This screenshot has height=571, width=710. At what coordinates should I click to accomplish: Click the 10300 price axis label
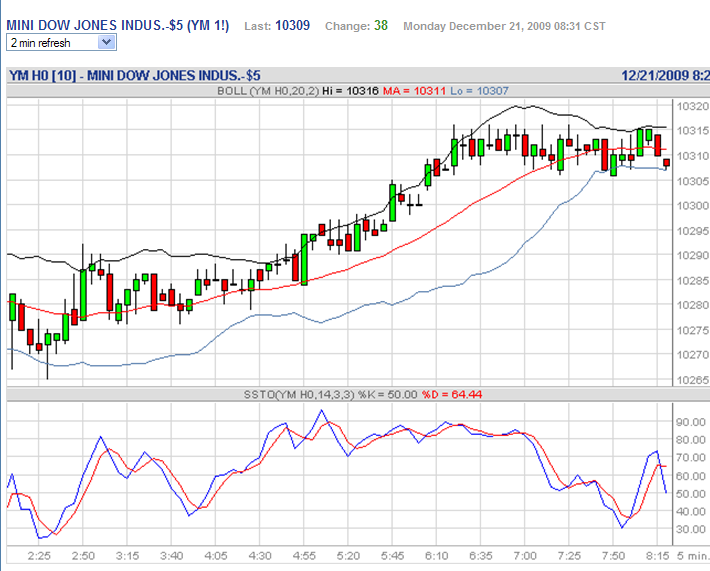(x=692, y=206)
